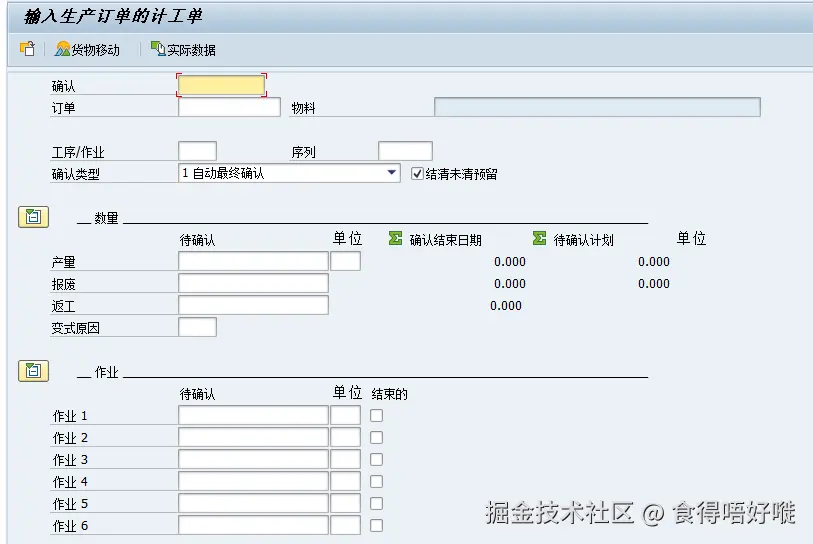Click the 作业 2 quantity field
The width and height of the screenshot is (813, 544).
click(x=254, y=437)
